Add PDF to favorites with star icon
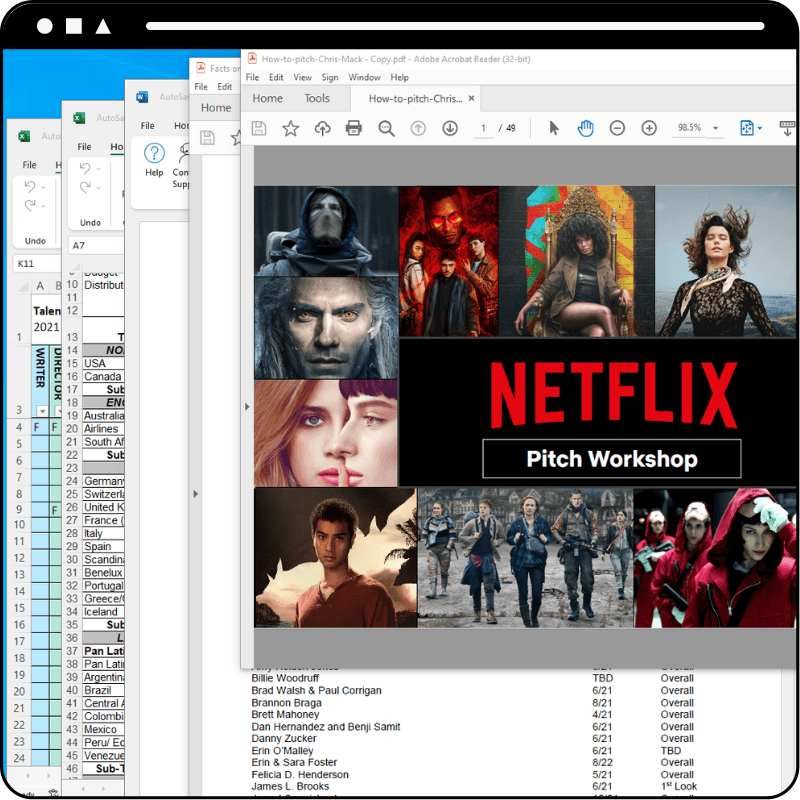This screenshot has width=800, height=800. [290, 128]
